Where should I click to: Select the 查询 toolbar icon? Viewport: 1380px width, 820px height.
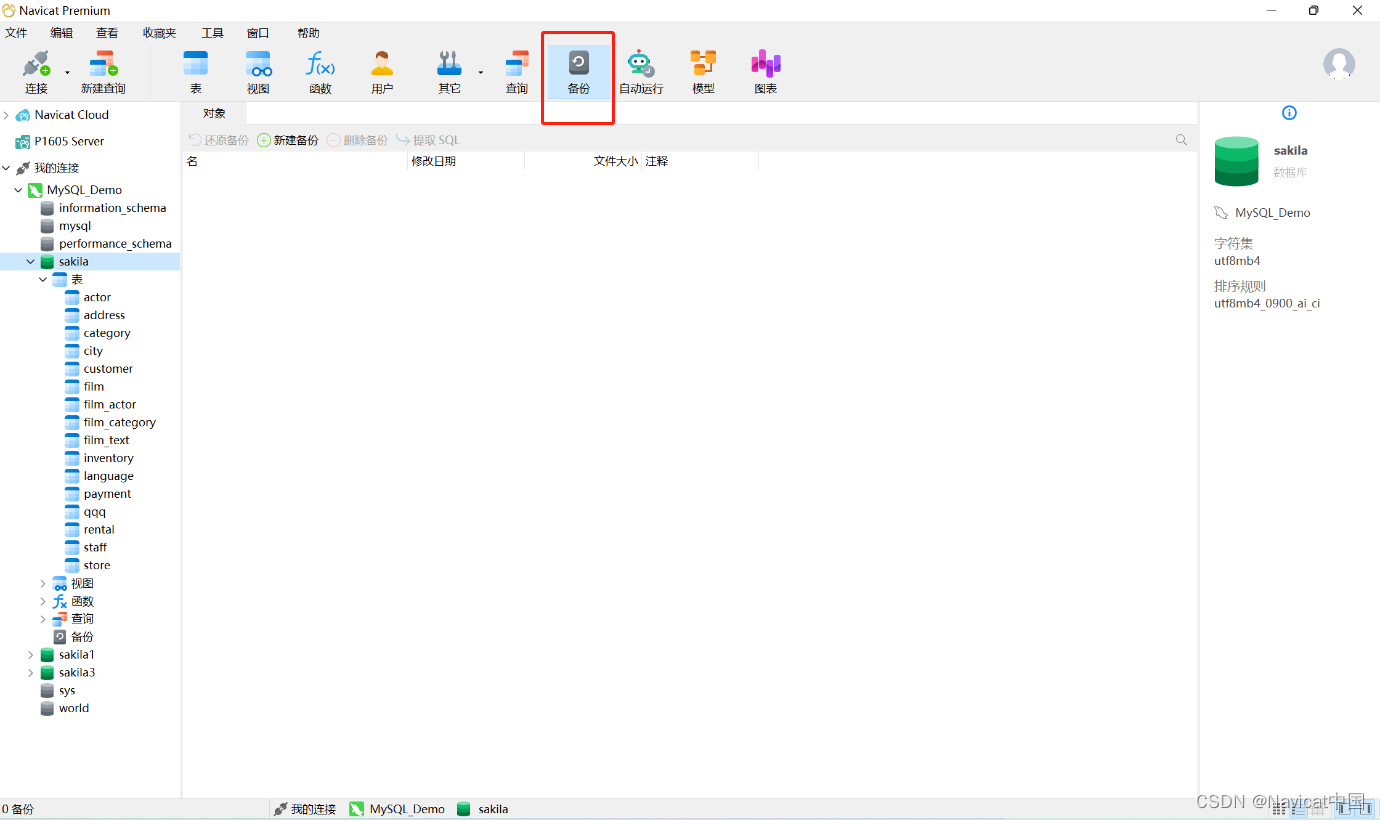pyautogui.click(x=516, y=73)
